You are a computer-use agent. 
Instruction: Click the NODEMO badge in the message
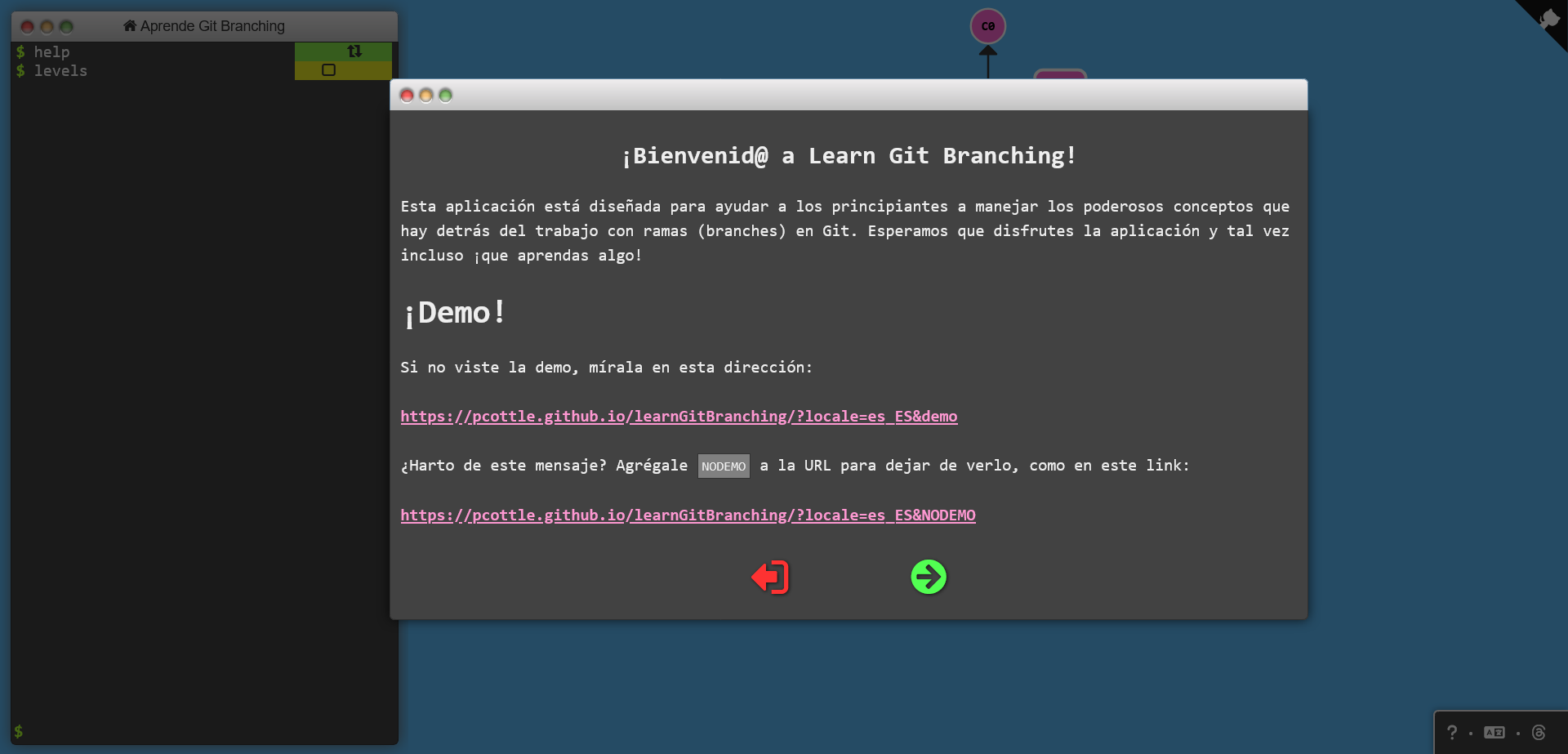pos(724,466)
